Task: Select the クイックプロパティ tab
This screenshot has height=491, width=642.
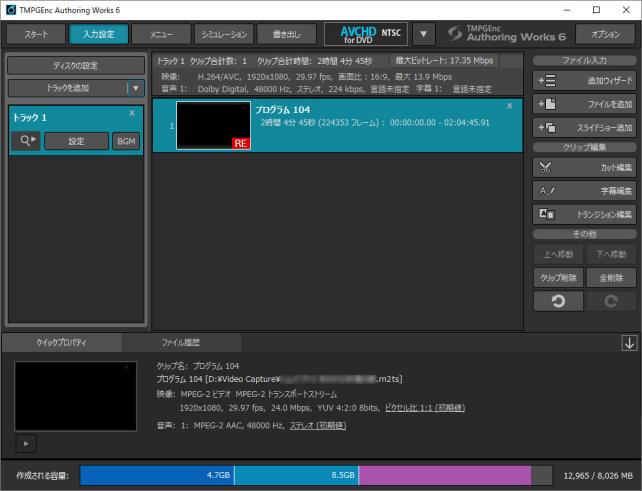Action: pos(61,342)
